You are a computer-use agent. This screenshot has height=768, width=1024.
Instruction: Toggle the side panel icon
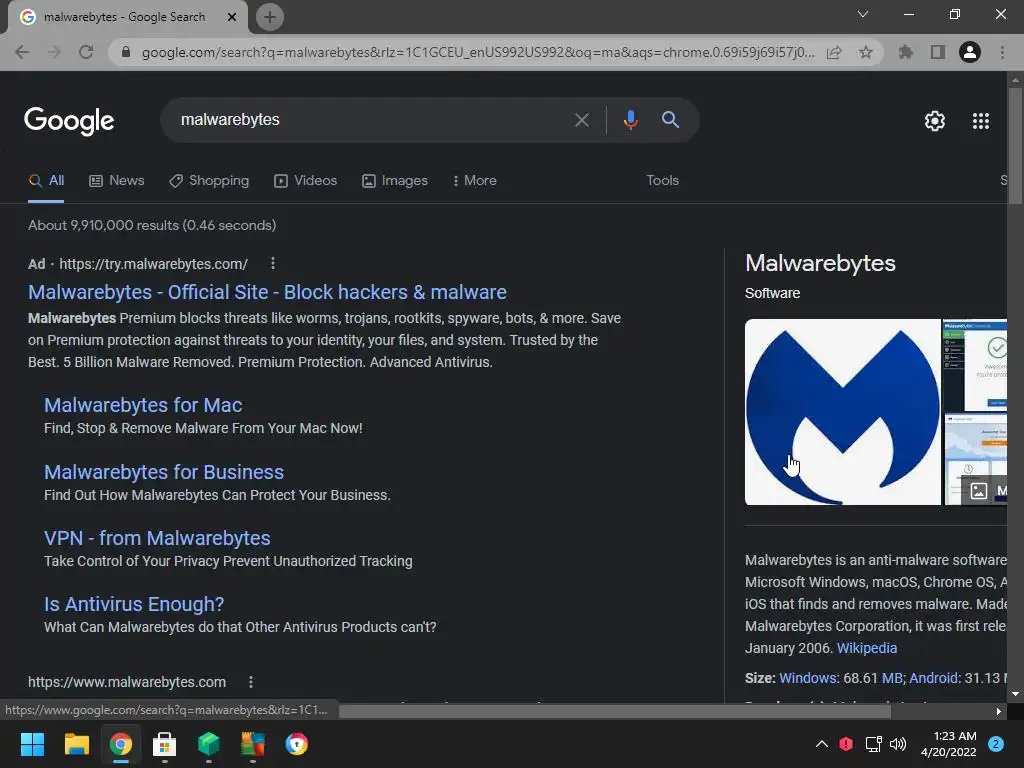(938, 52)
